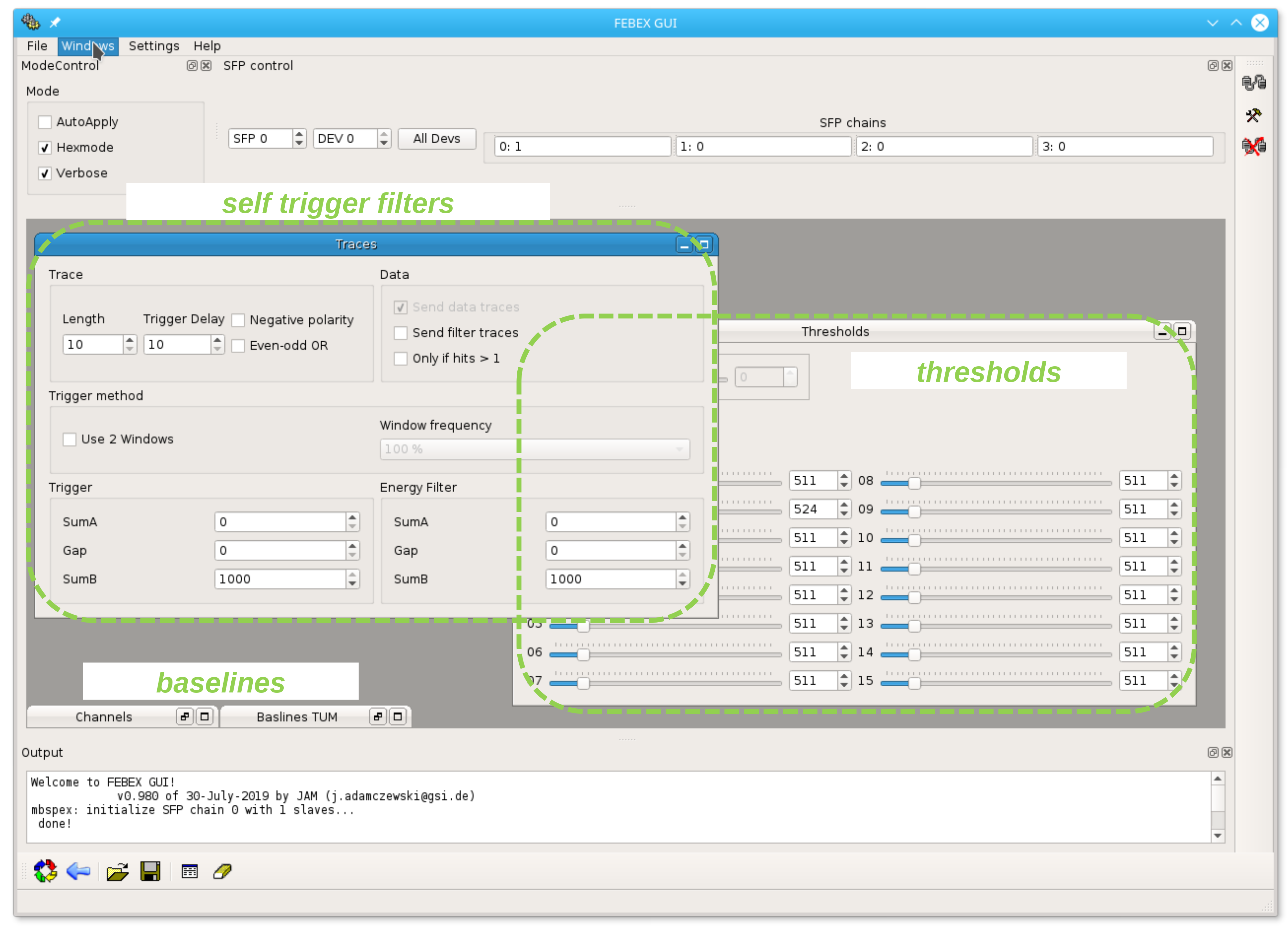Screen dimensions: 1288x929
Task: Enable Only if hits > 1 checkbox
Action: pos(401,358)
